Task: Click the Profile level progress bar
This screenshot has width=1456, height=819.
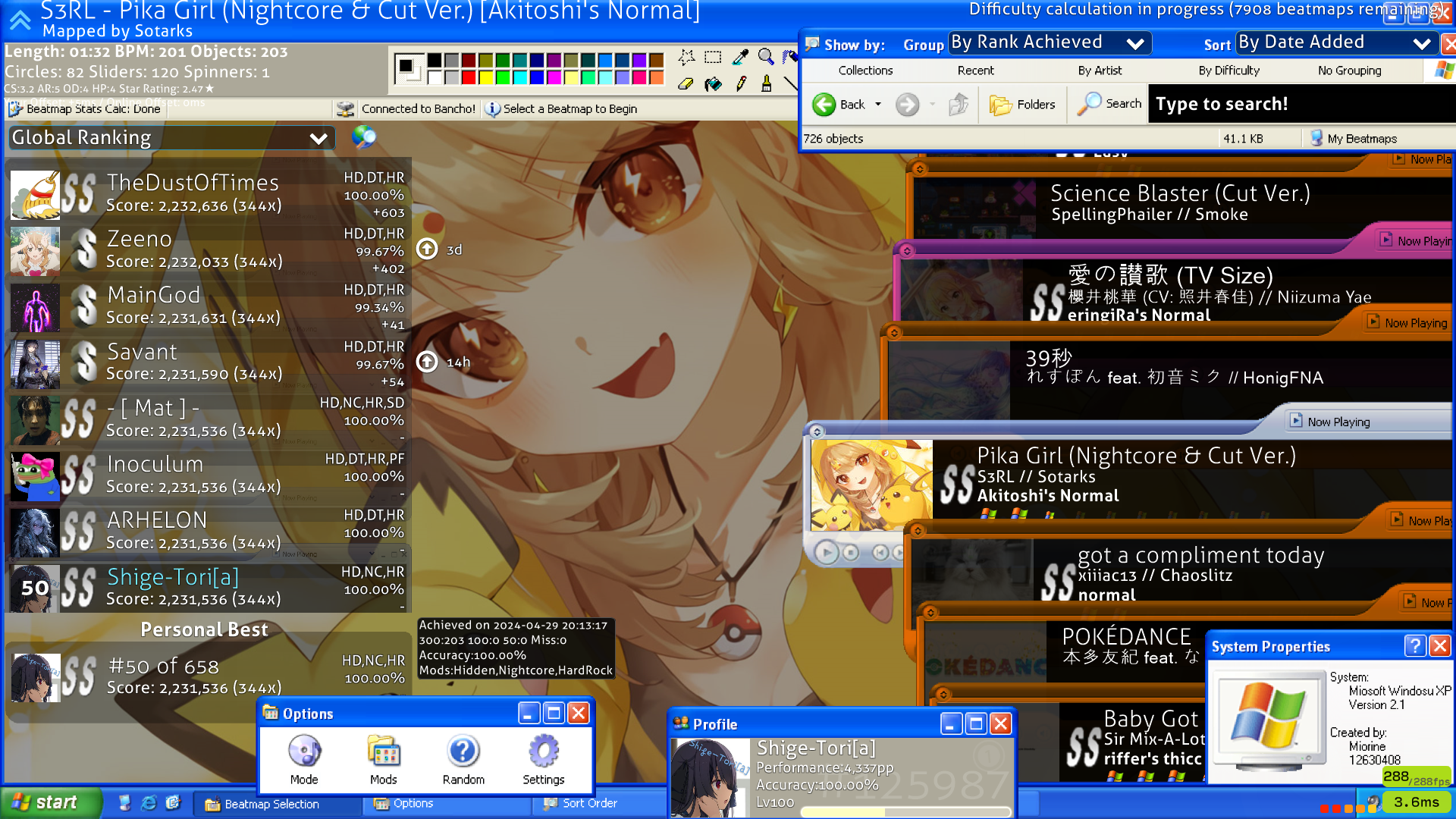Action: point(906,812)
